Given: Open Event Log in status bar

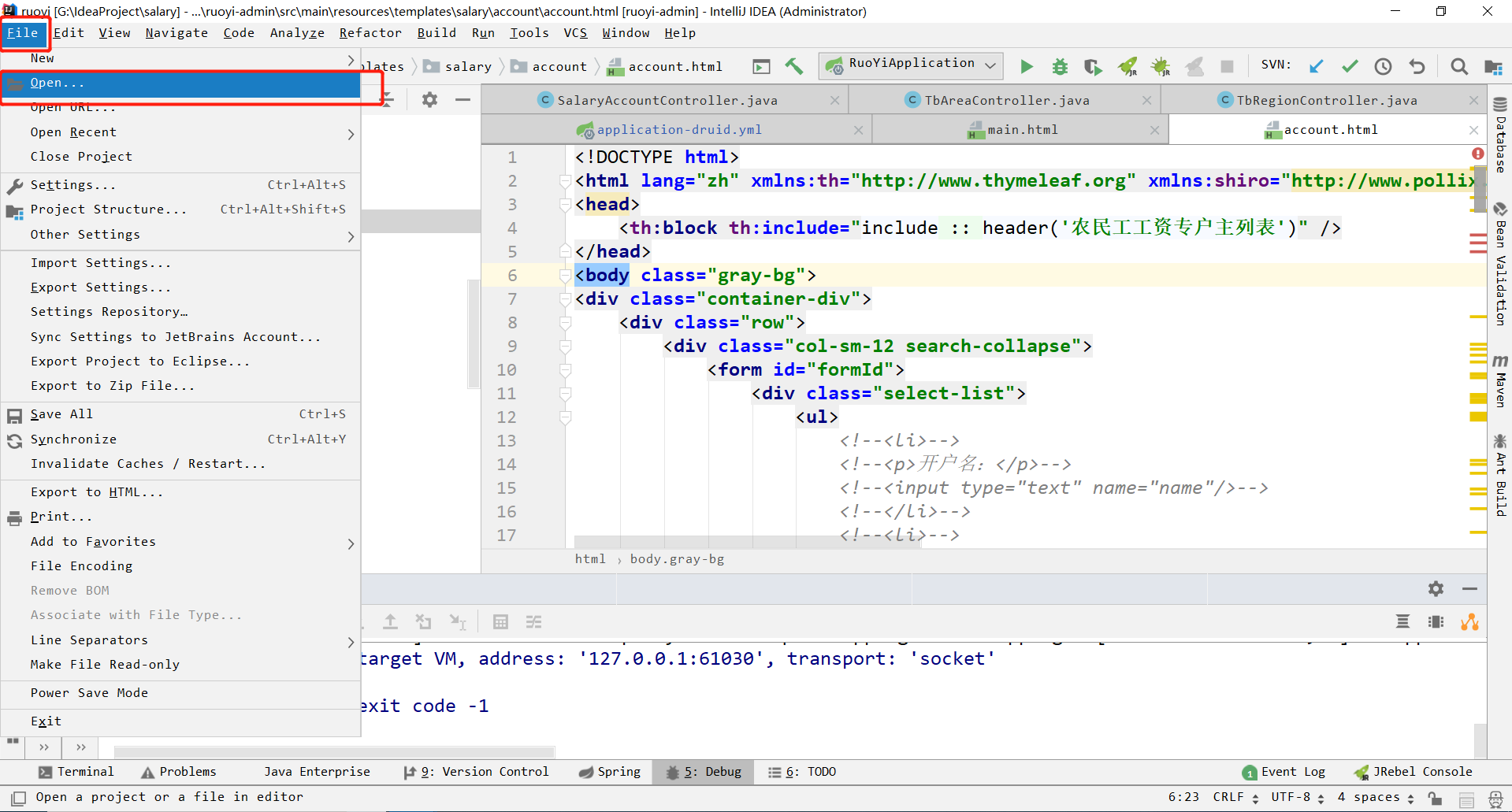Looking at the screenshot, I should (x=1284, y=772).
